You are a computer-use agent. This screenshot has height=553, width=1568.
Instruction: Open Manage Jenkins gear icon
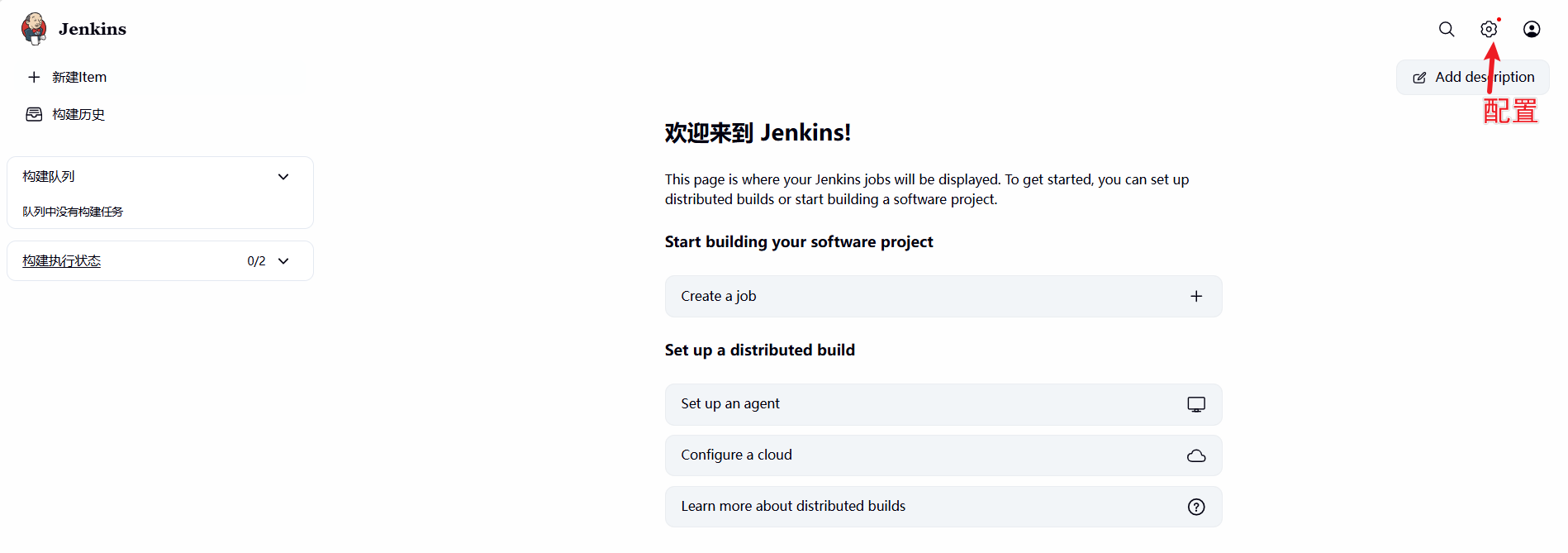coord(1489,29)
